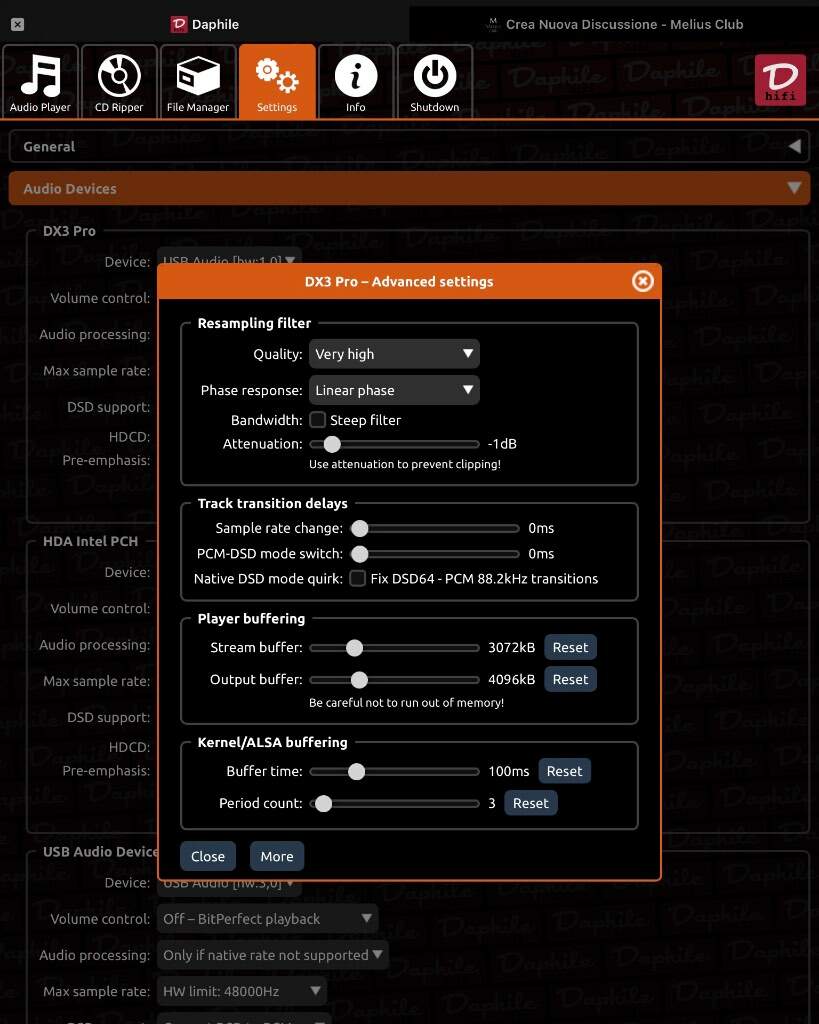Close the Daphile browser tab
This screenshot has width=819, height=1024.
18,24
